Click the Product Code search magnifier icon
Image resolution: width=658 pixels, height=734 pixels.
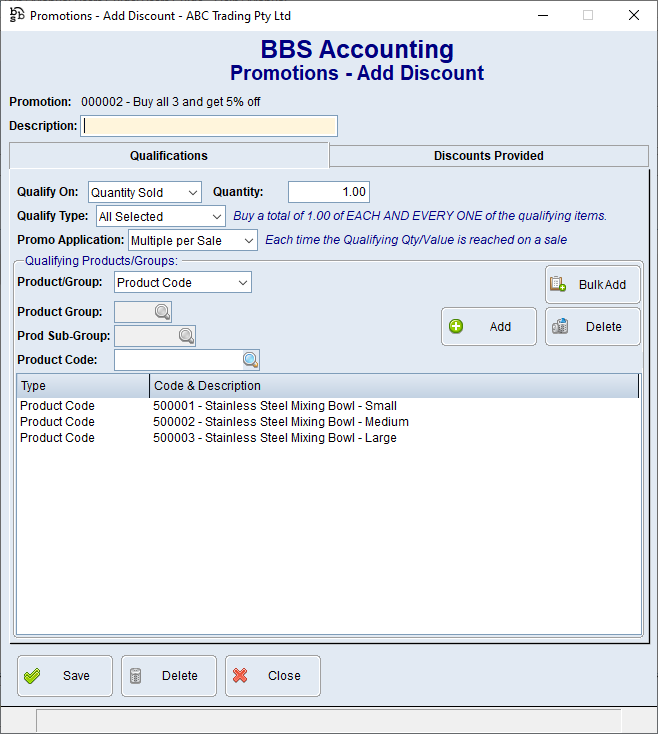pos(250,360)
